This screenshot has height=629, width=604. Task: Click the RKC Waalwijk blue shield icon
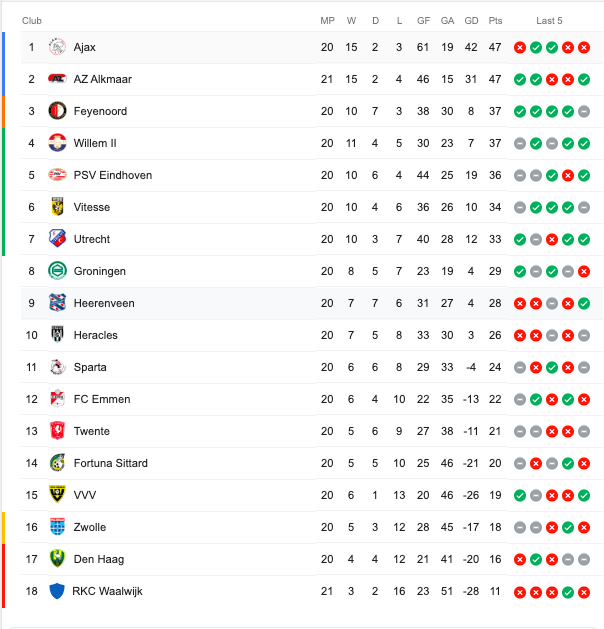point(57,591)
